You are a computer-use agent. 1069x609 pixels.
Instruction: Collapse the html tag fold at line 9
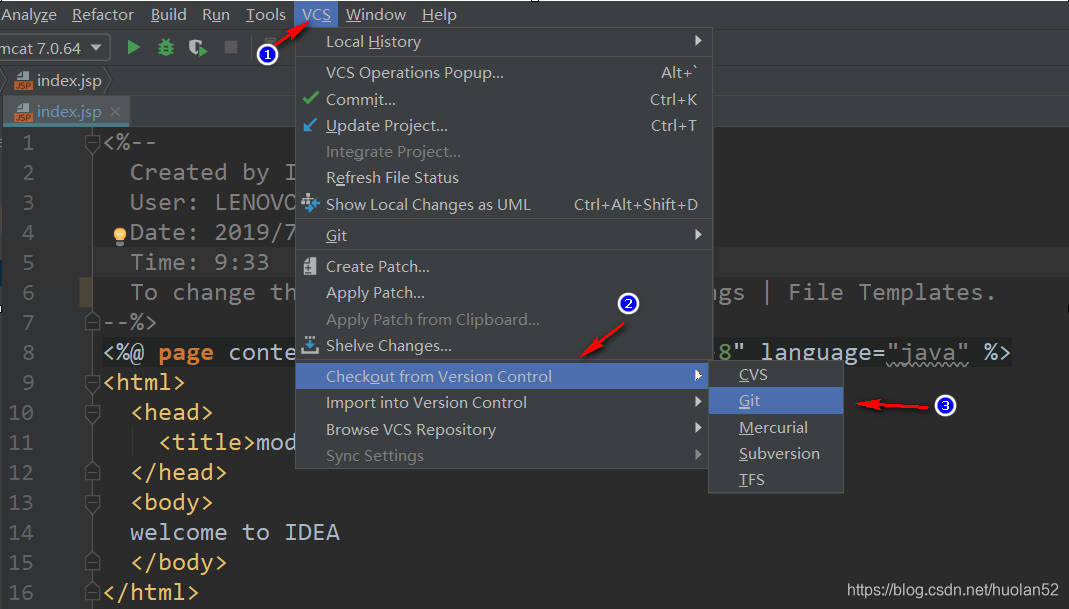[92, 383]
